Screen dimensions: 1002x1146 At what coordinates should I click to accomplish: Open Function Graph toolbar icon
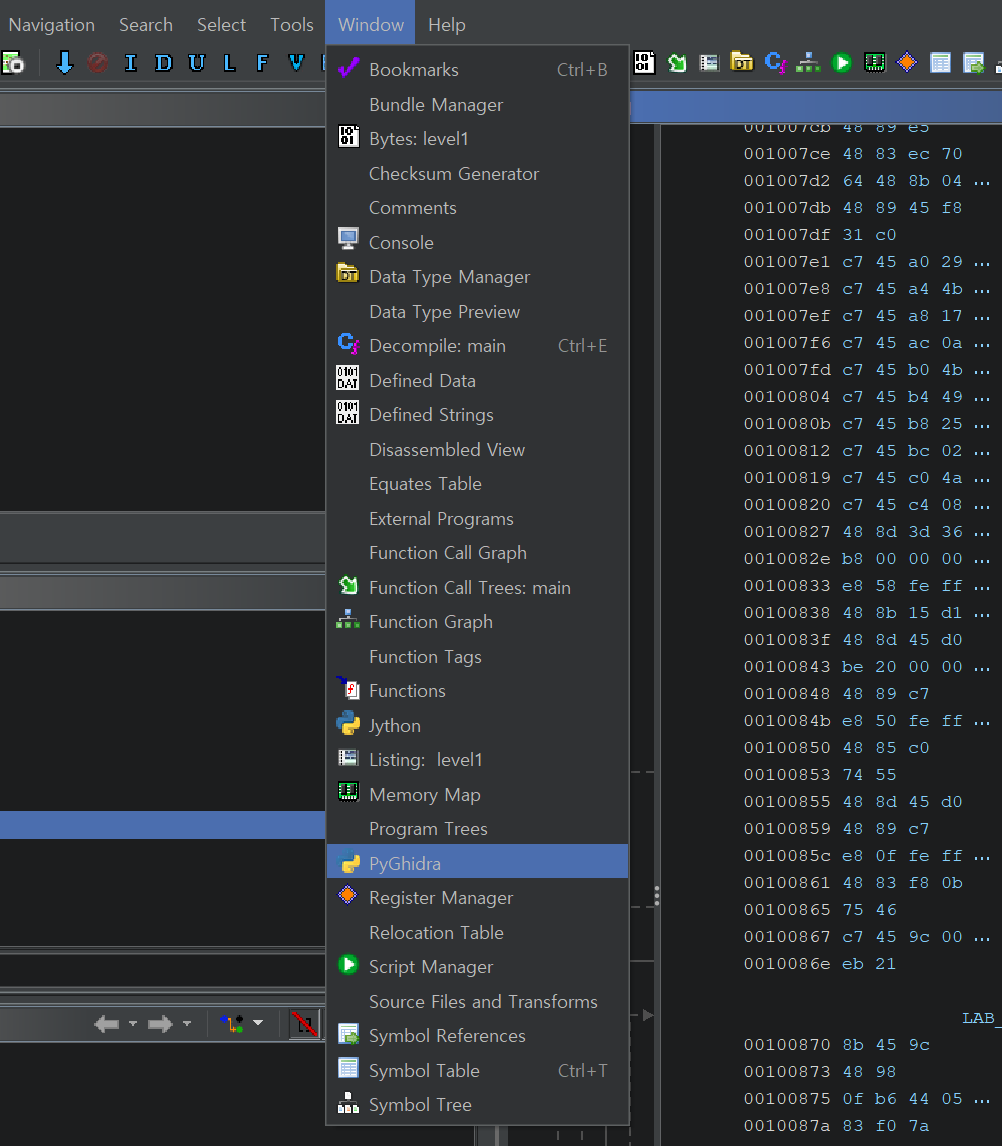pos(808,63)
